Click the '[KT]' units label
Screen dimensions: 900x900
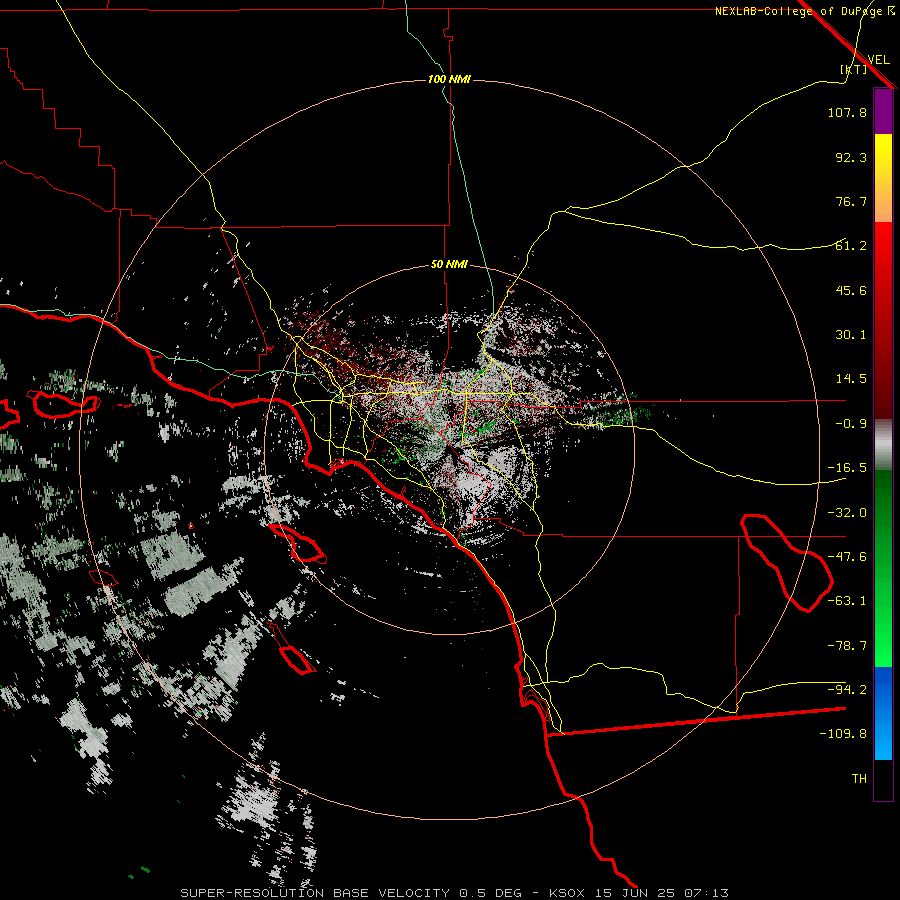coord(854,69)
